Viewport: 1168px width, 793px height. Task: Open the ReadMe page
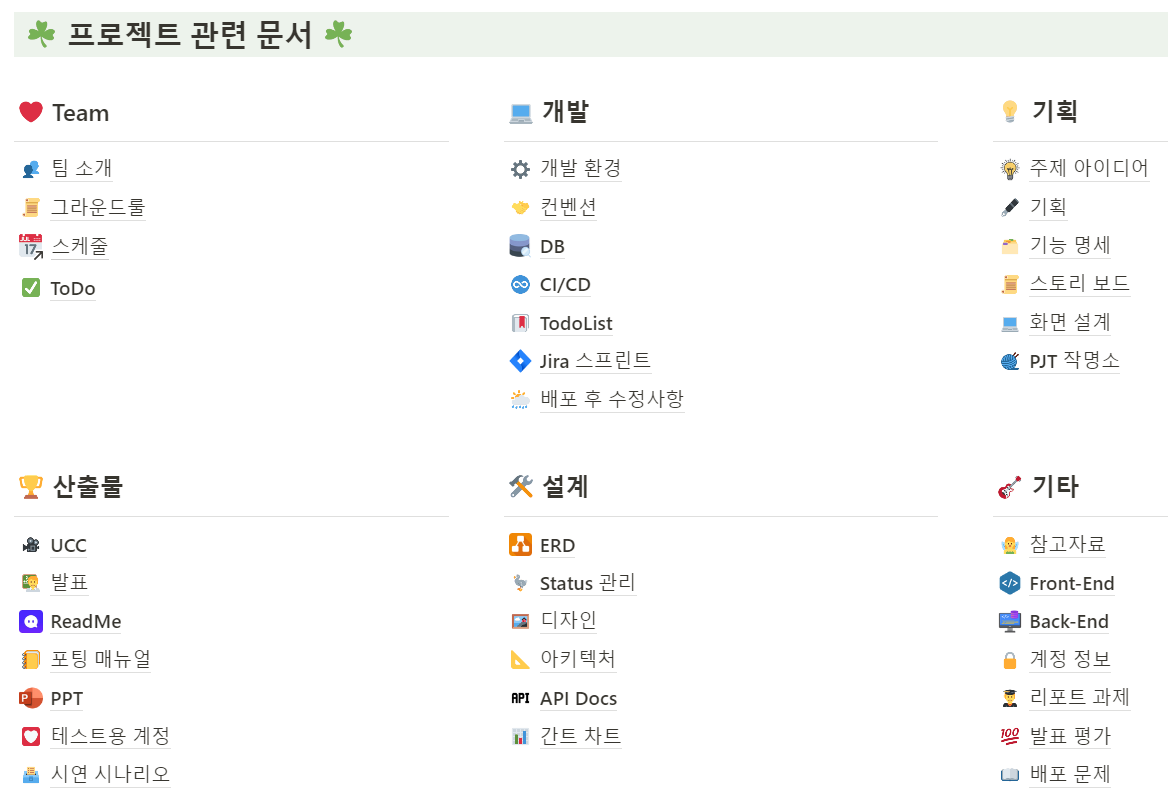coord(85,621)
